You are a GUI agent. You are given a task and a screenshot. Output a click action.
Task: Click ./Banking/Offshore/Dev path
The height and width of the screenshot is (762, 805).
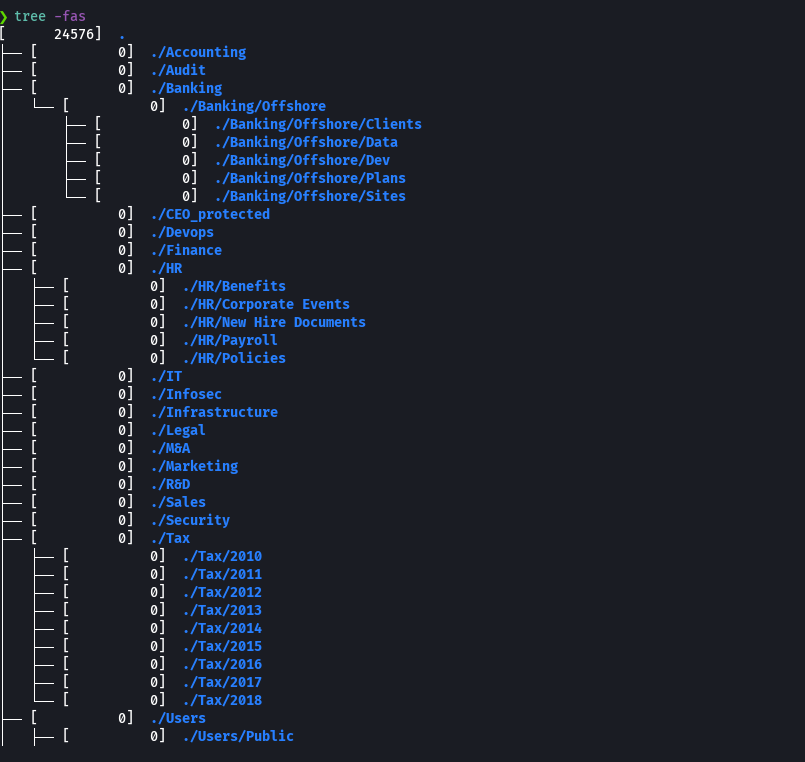(302, 160)
